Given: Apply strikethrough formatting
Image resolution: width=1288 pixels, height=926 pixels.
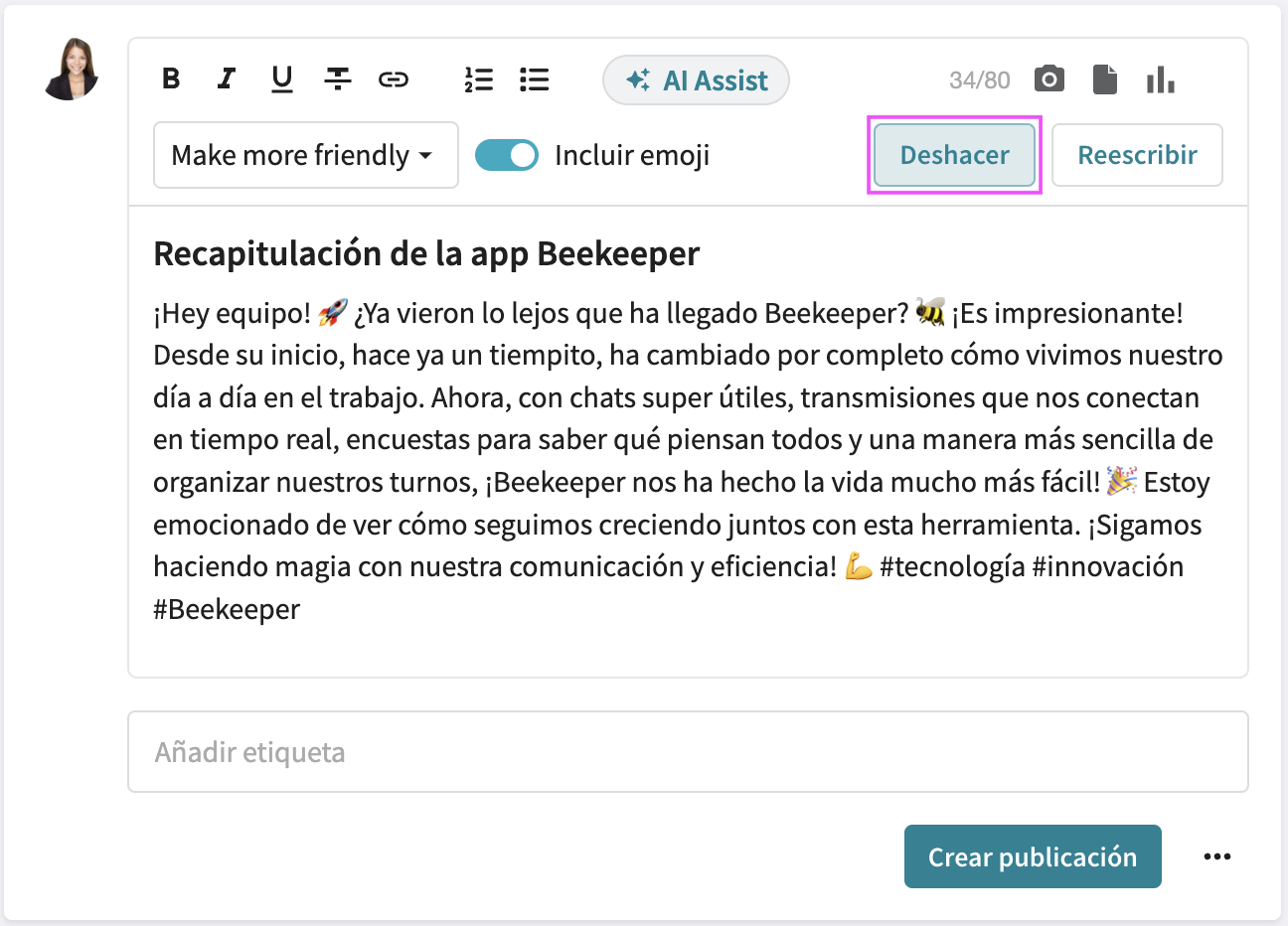Looking at the screenshot, I should [x=338, y=79].
